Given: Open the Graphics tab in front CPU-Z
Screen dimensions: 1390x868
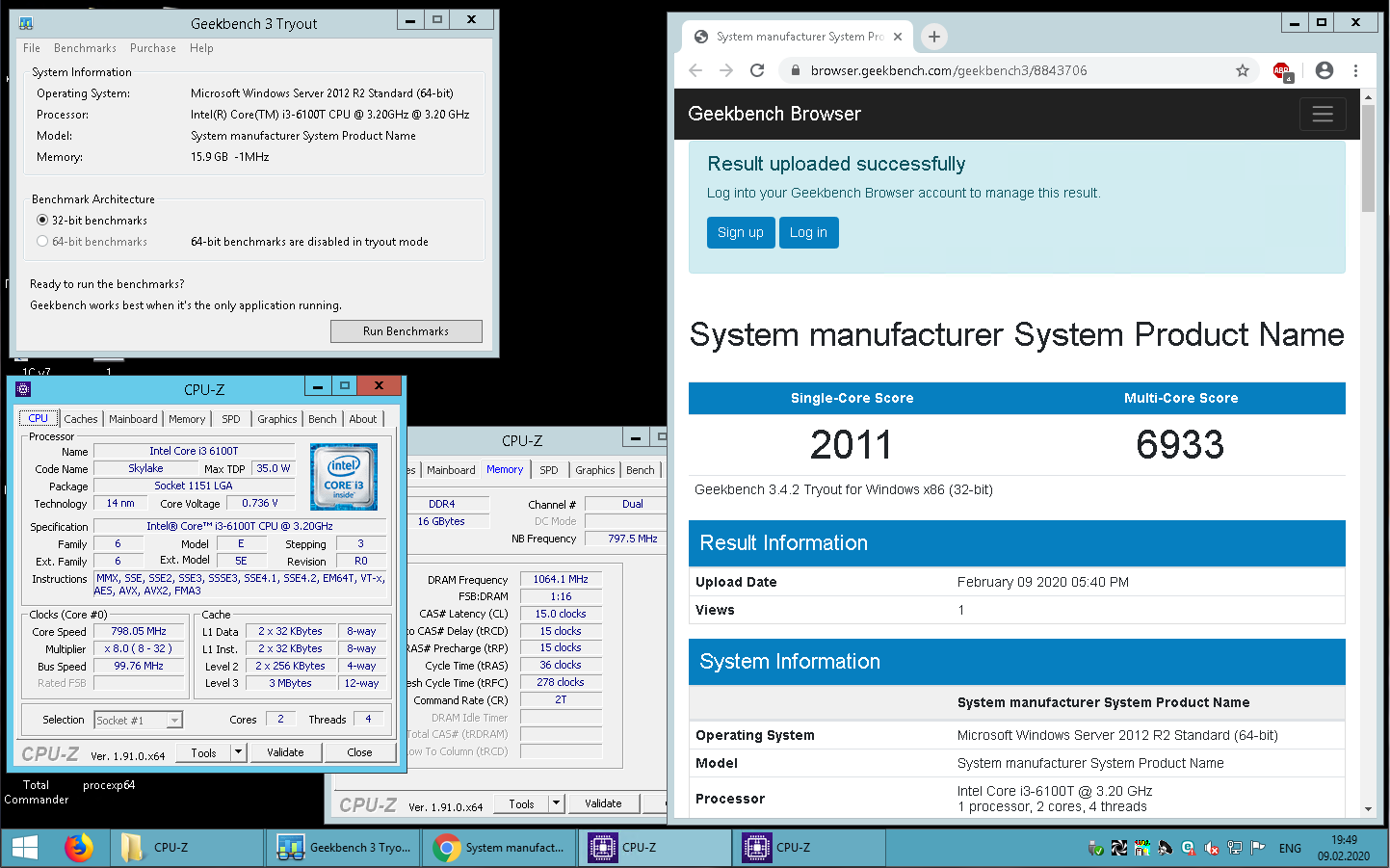Looking at the screenshot, I should [x=277, y=419].
